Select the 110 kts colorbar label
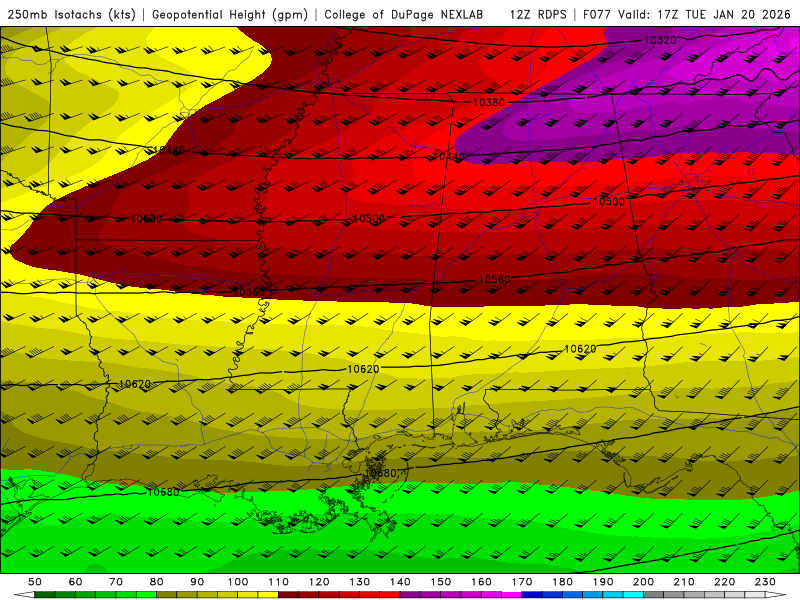This screenshot has height=600, width=800. coord(279,582)
